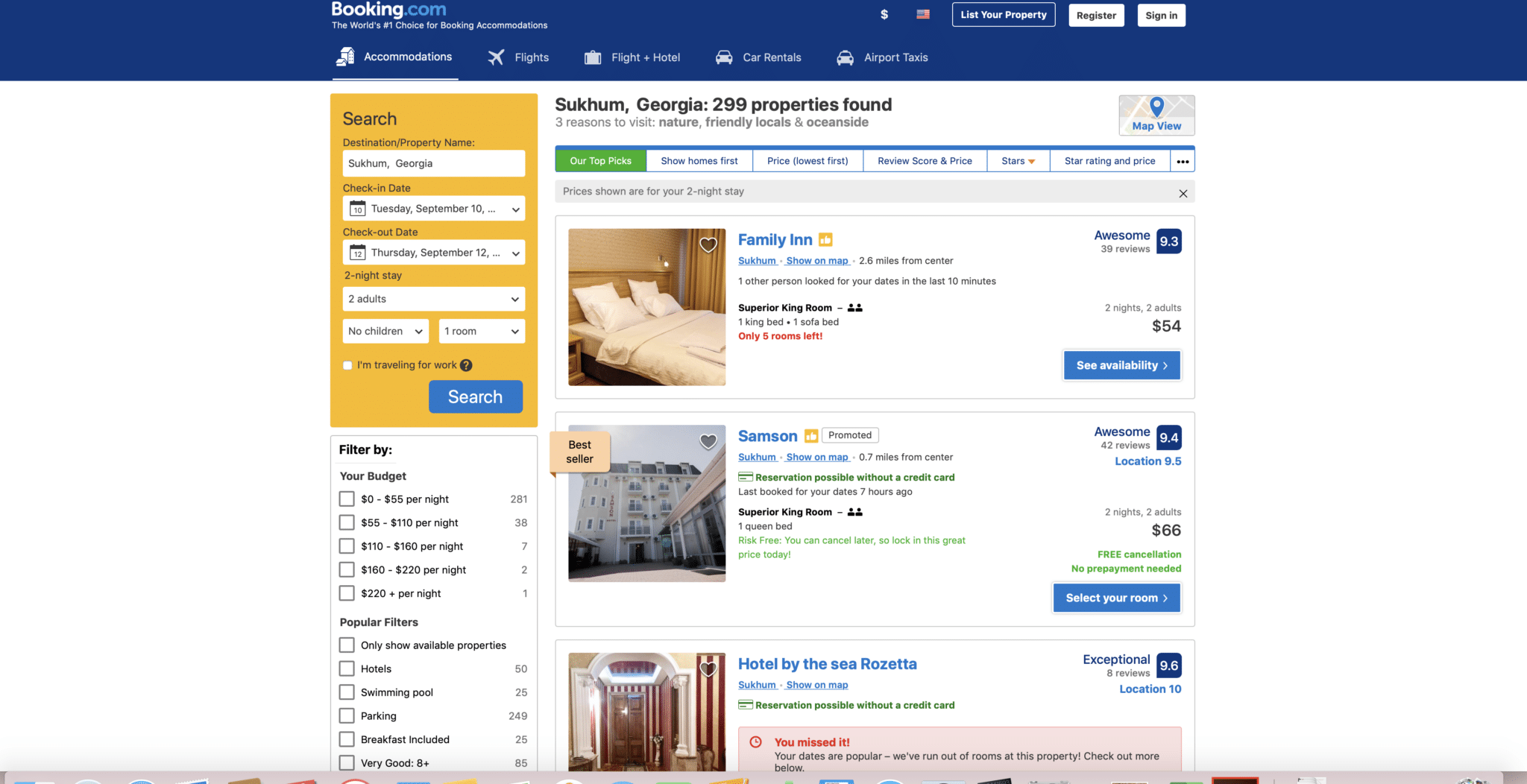
Task: Enable the Swimming pool filter
Action: (x=347, y=692)
